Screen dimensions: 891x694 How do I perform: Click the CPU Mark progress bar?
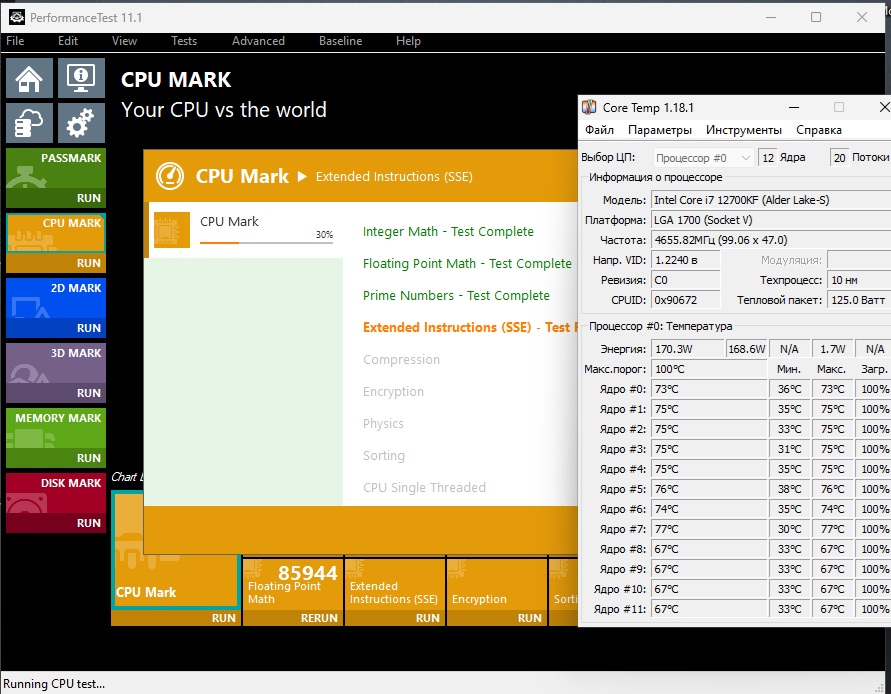[x=266, y=242]
